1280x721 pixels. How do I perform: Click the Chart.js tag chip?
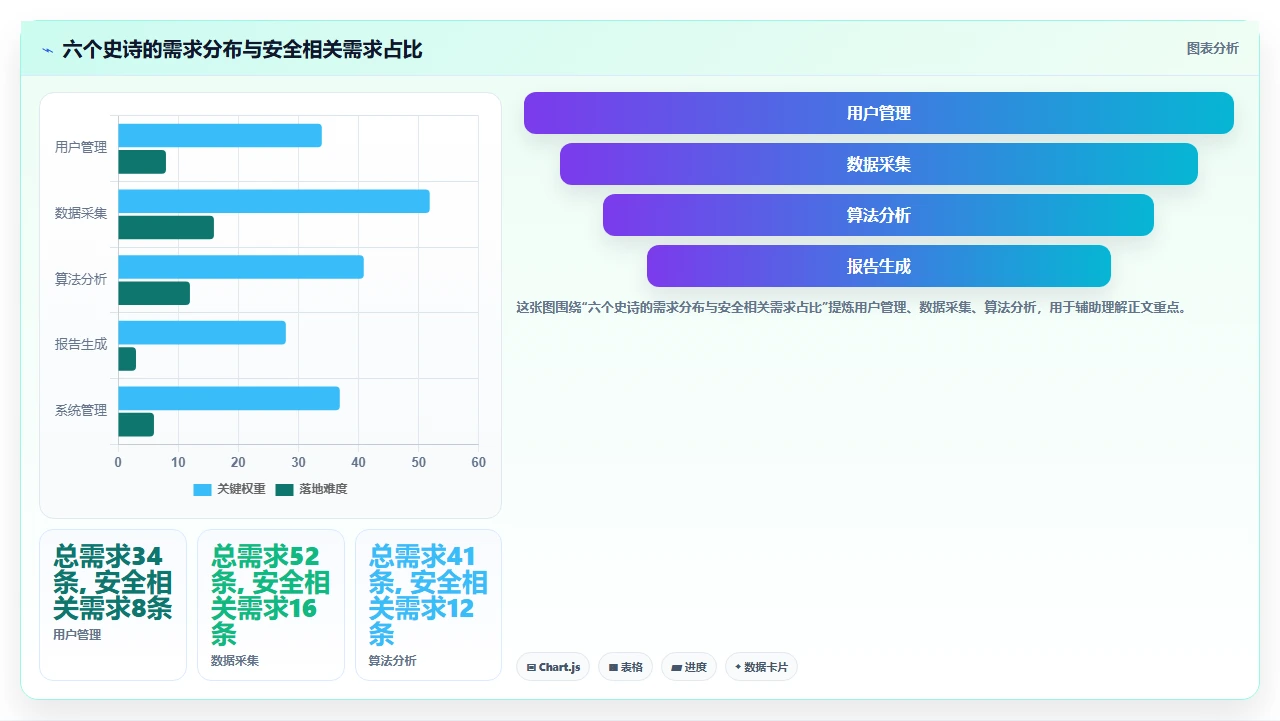tap(553, 667)
